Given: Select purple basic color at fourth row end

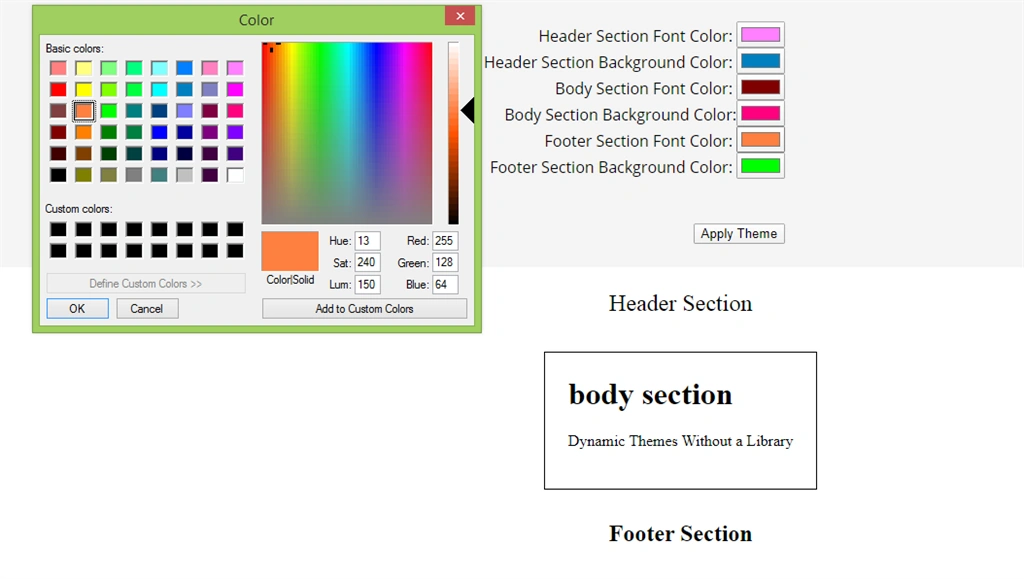Looking at the screenshot, I should [235, 133].
